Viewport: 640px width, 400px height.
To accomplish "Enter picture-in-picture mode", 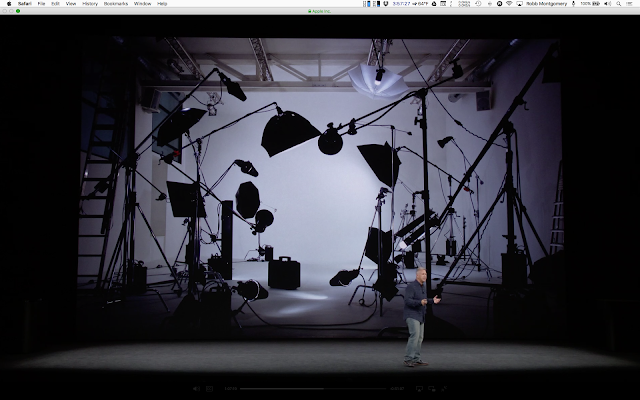I will pyautogui.click(x=432, y=389).
